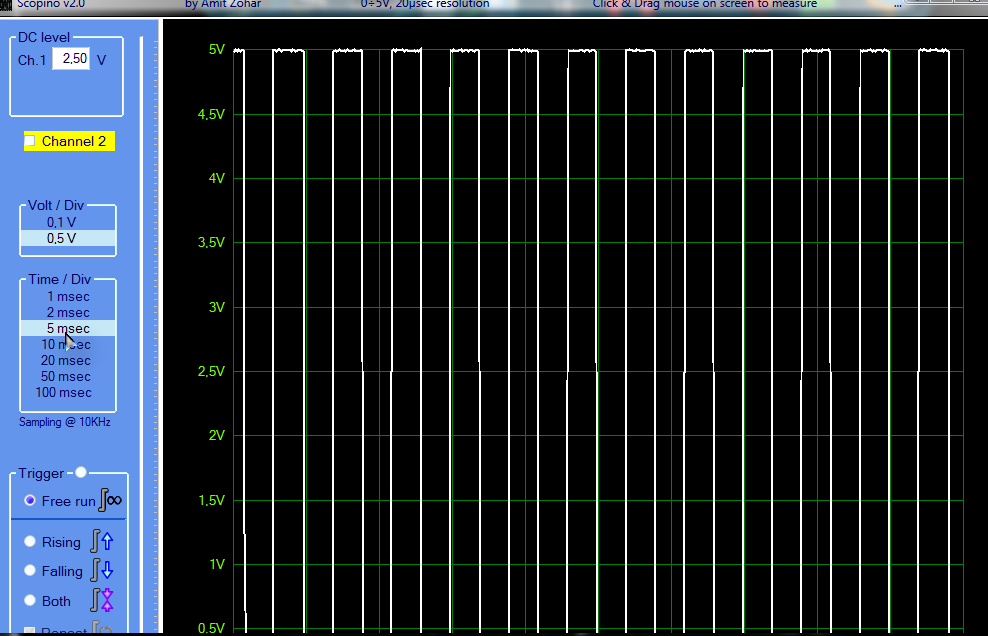988x636 pixels.
Task: Choose the Falling trigger radio option
Action: (30, 571)
